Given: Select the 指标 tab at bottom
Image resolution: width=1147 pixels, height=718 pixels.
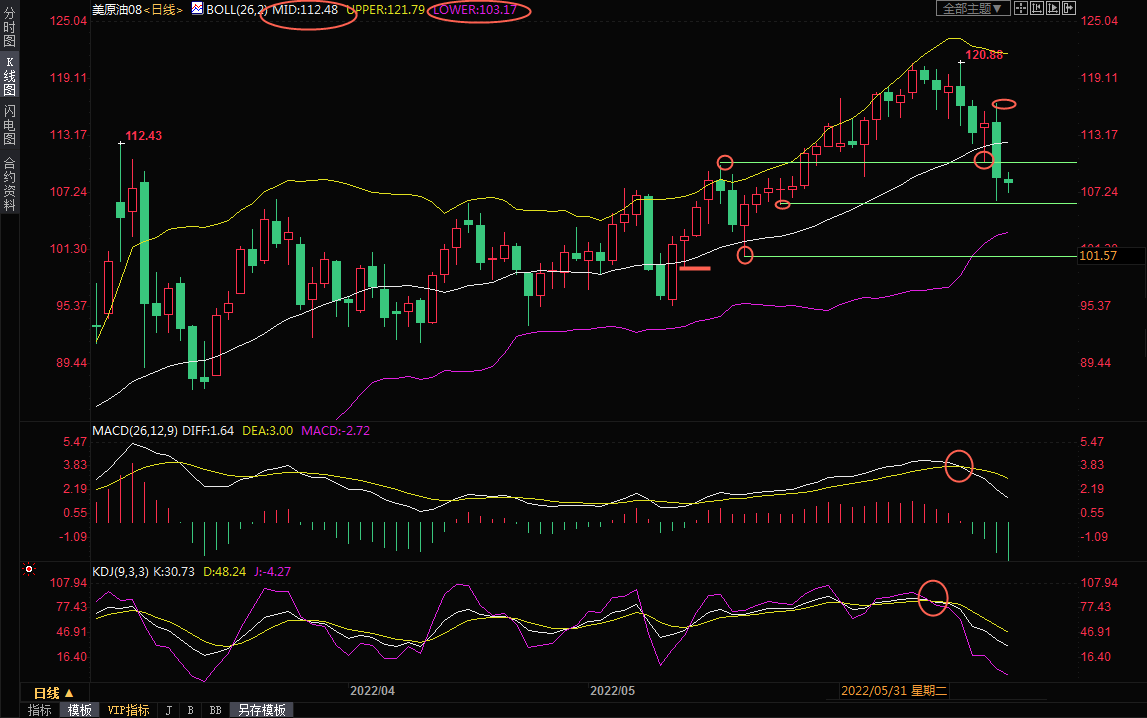Looking at the screenshot, I should 40,710.
